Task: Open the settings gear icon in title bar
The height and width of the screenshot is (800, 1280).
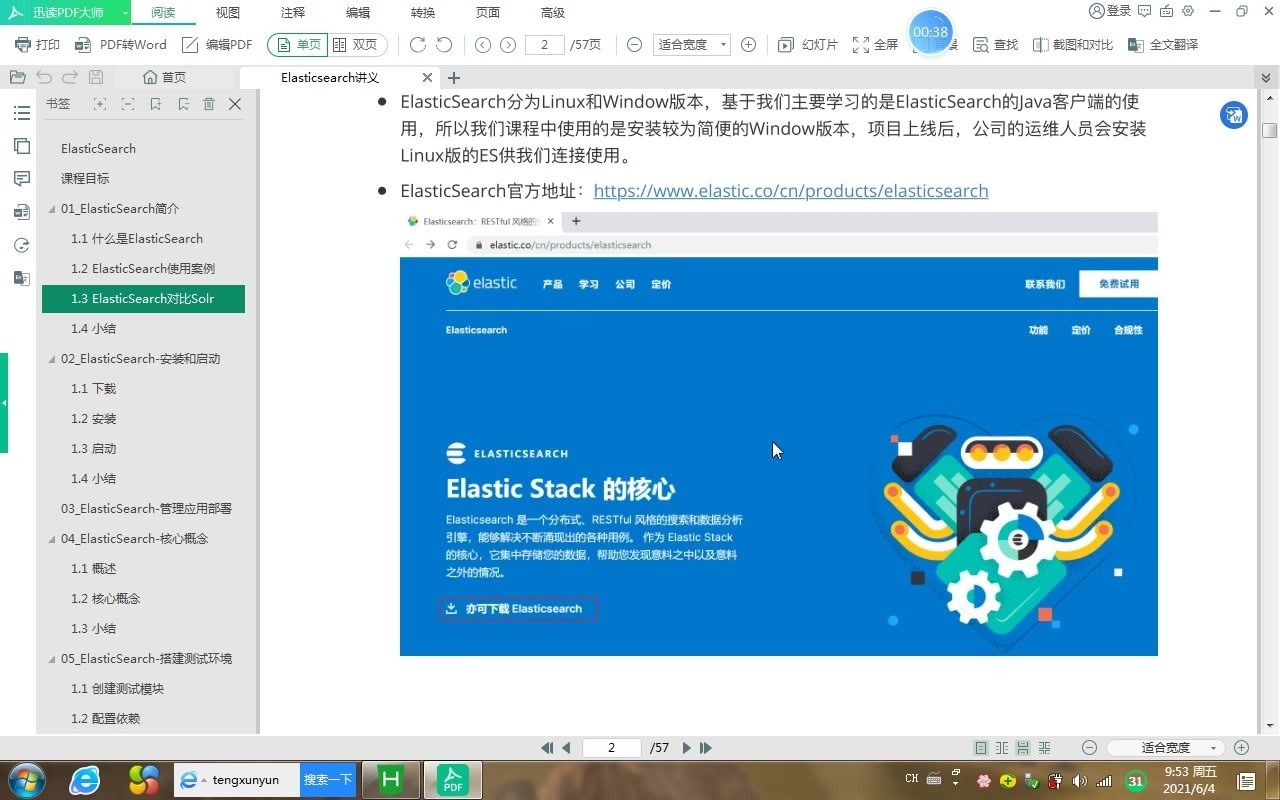Action: (x=1188, y=11)
